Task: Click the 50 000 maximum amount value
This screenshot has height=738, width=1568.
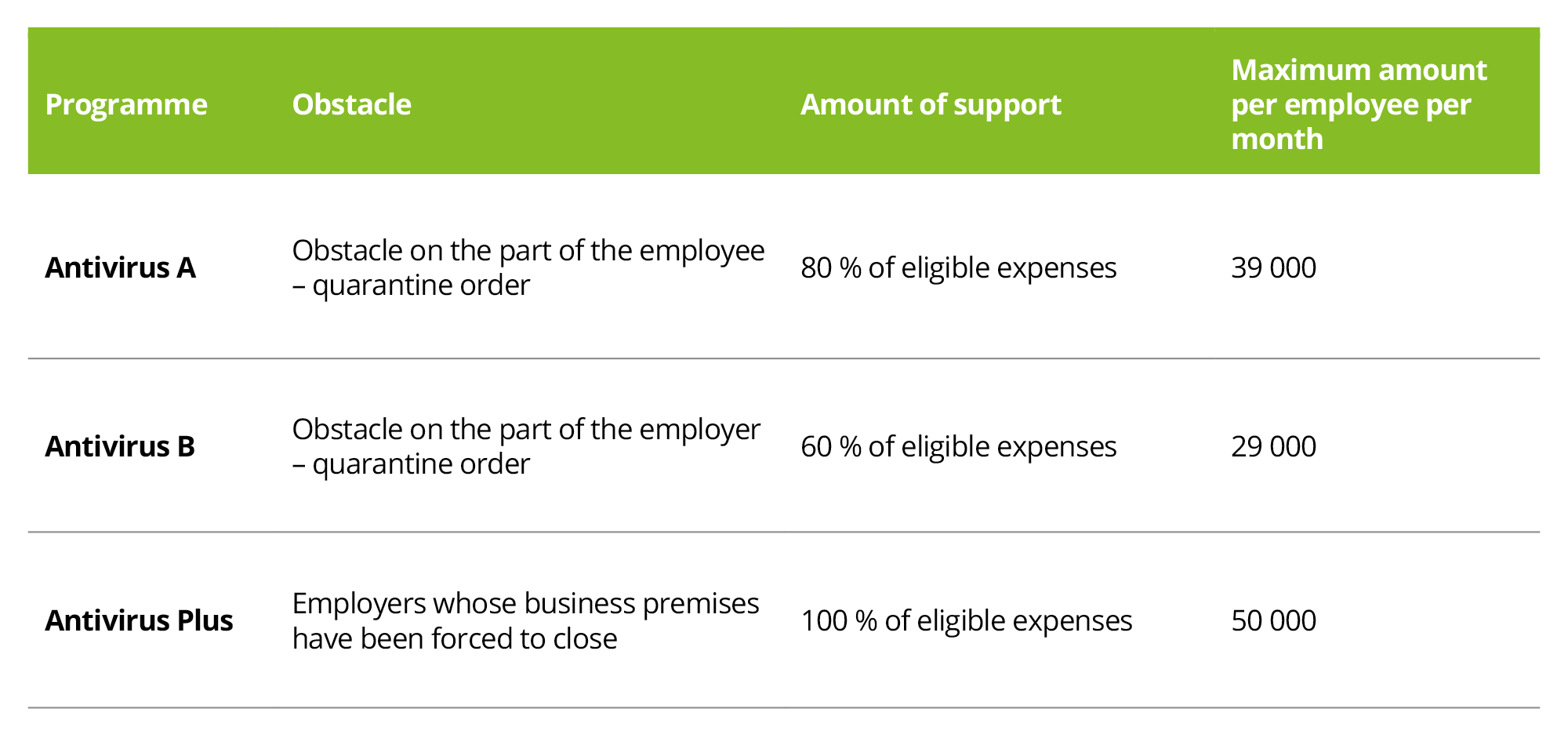Action: pos(1273,621)
